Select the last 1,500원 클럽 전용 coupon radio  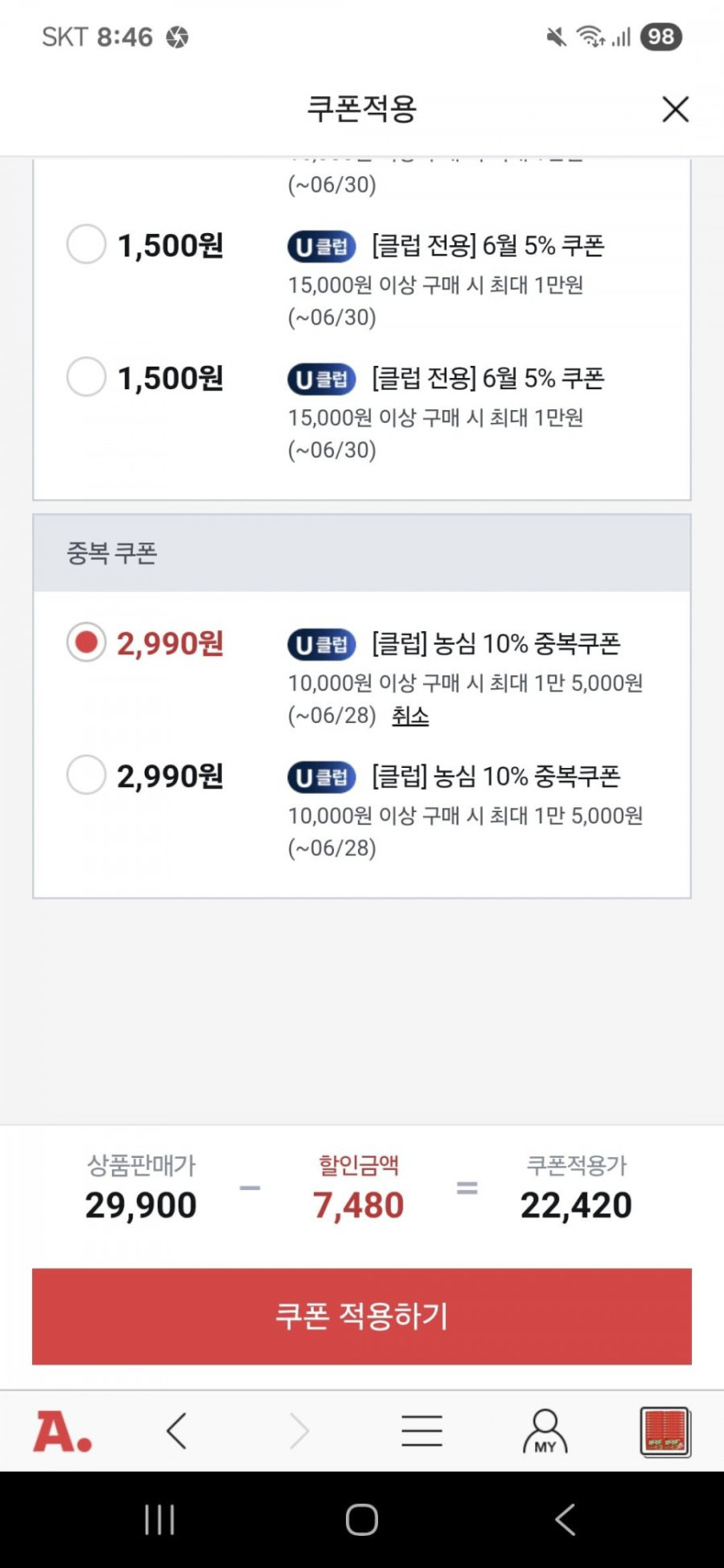pyautogui.click(x=87, y=377)
